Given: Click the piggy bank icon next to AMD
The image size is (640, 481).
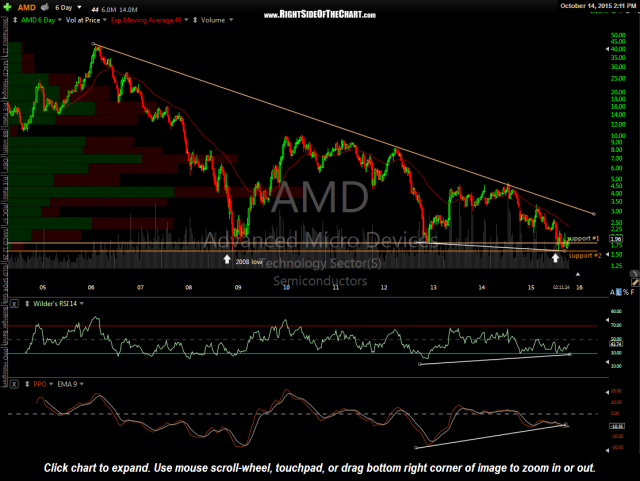Looking at the screenshot, I should [45, 7].
